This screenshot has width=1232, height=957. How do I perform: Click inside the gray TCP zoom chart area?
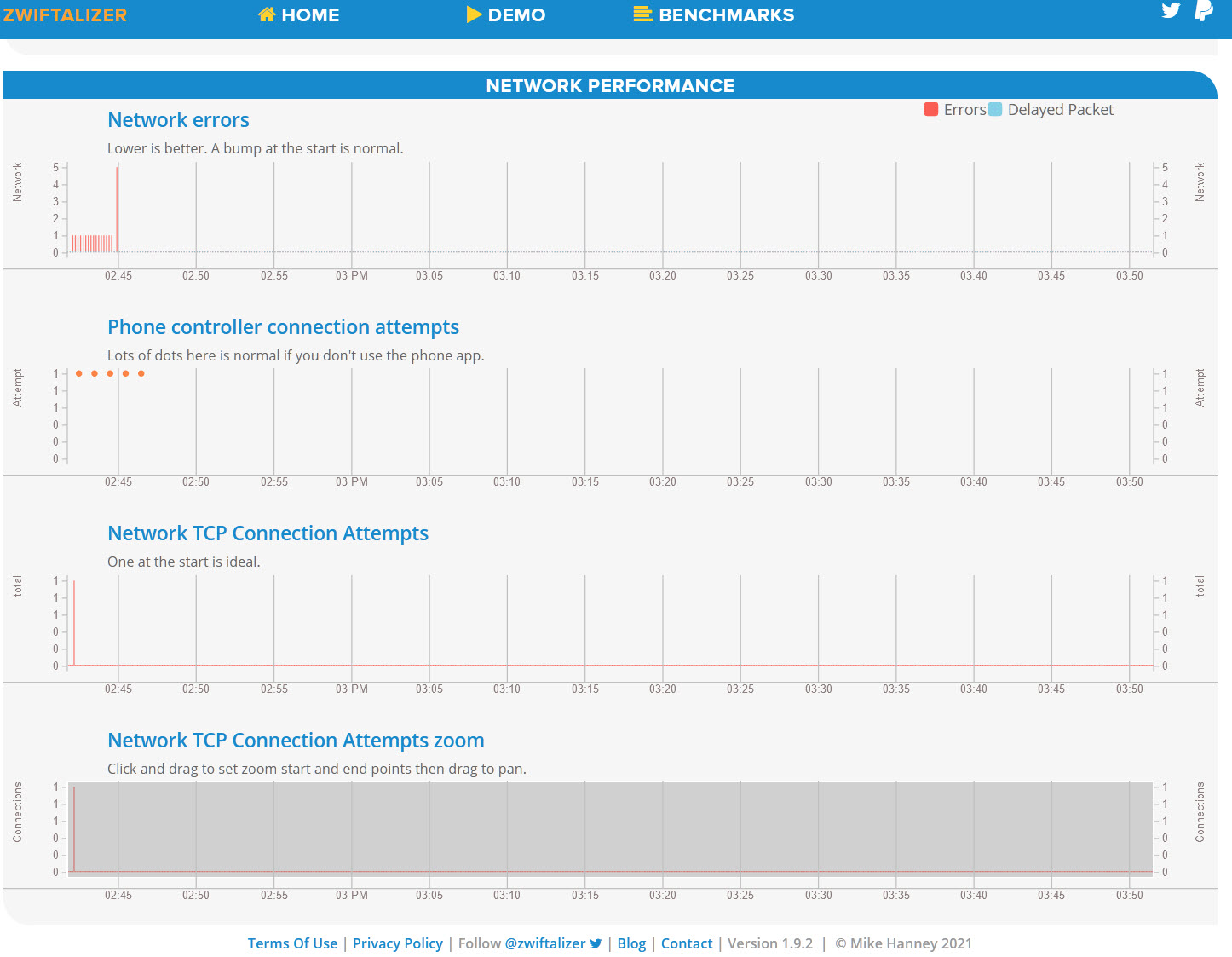pos(610,827)
